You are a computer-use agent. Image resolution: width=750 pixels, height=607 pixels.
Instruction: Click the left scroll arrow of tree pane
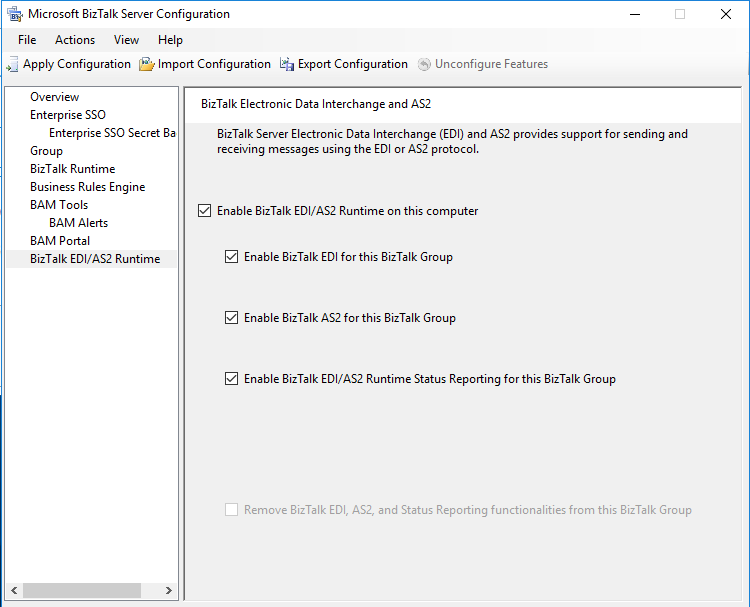coord(14,591)
